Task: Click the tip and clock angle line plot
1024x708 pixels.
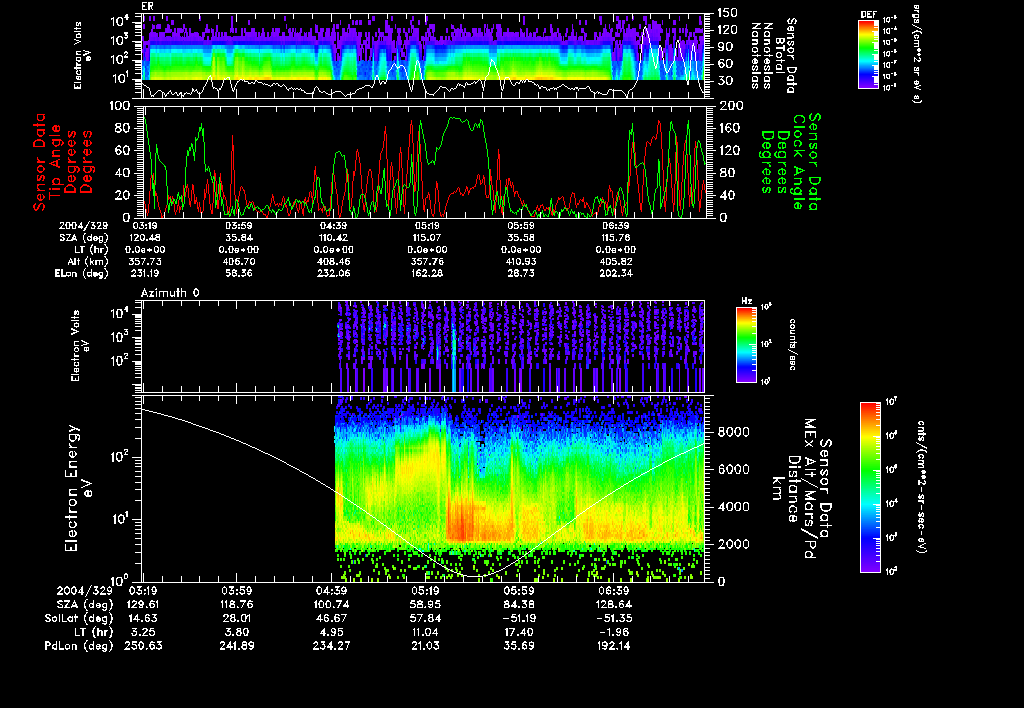Action: [x=426, y=161]
